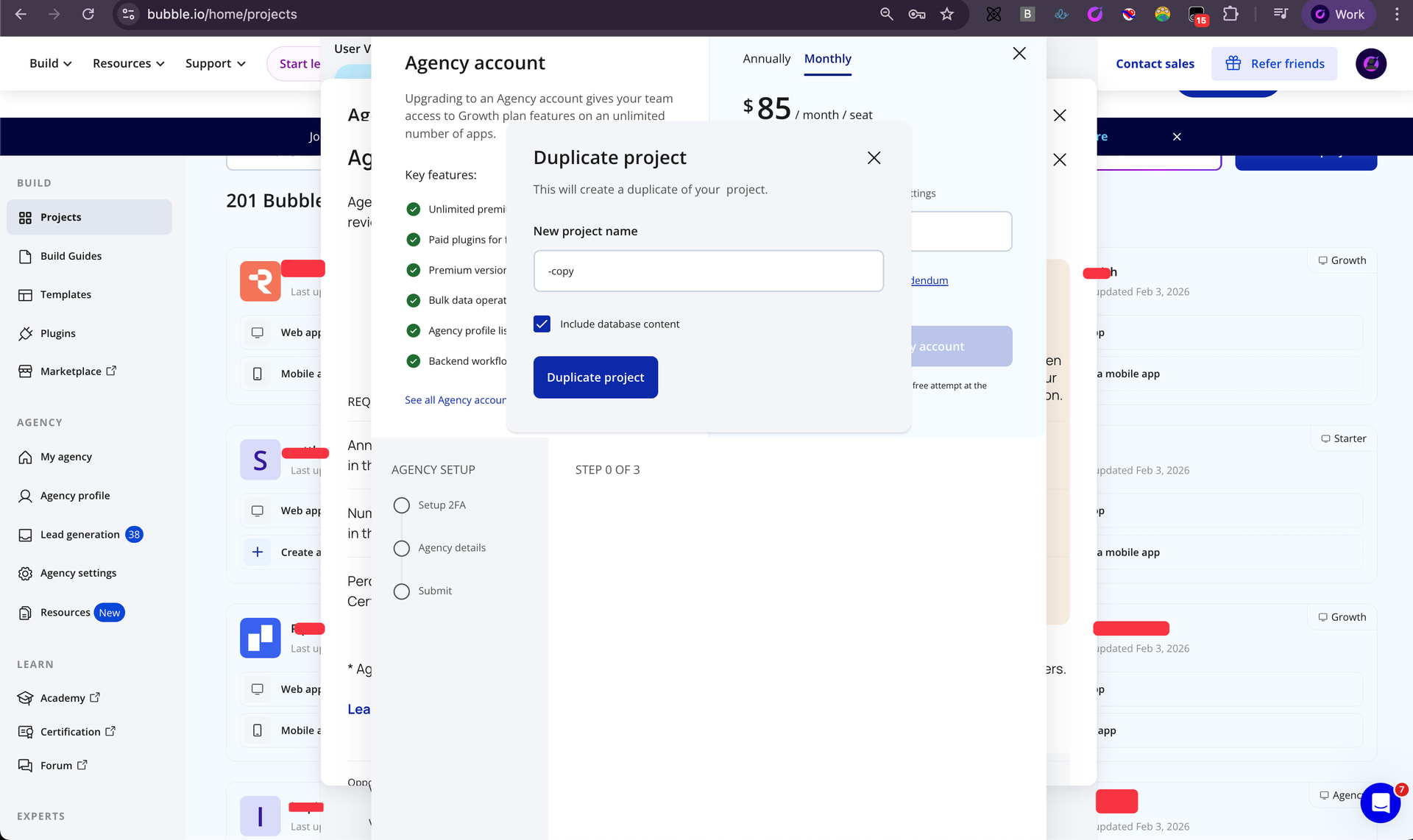Click the Duplicate project button
The width and height of the screenshot is (1413, 840).
(x=595, y=377)
